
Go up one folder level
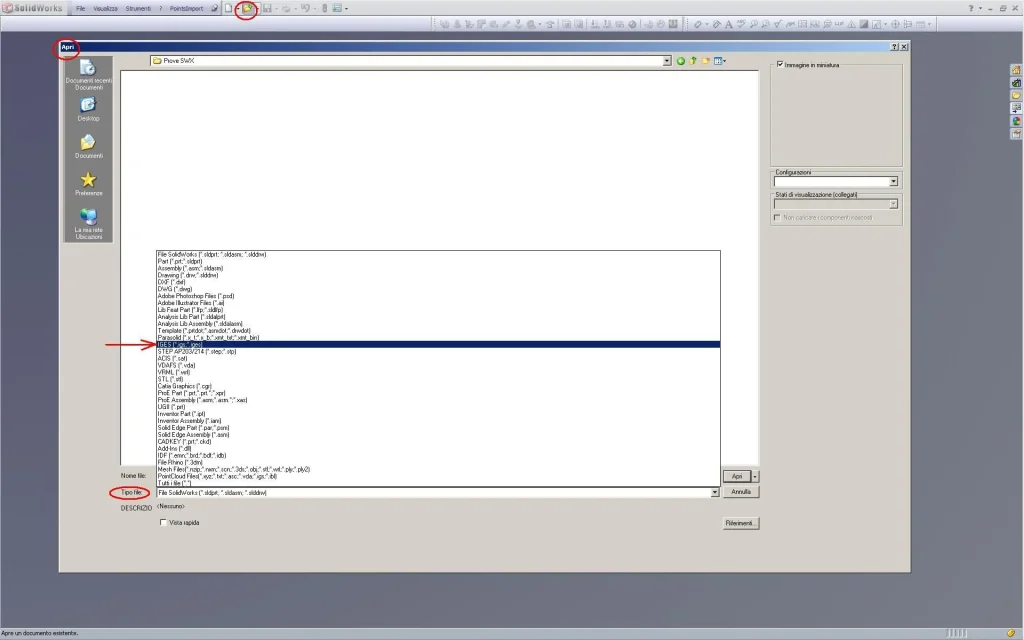coord(693,61)
